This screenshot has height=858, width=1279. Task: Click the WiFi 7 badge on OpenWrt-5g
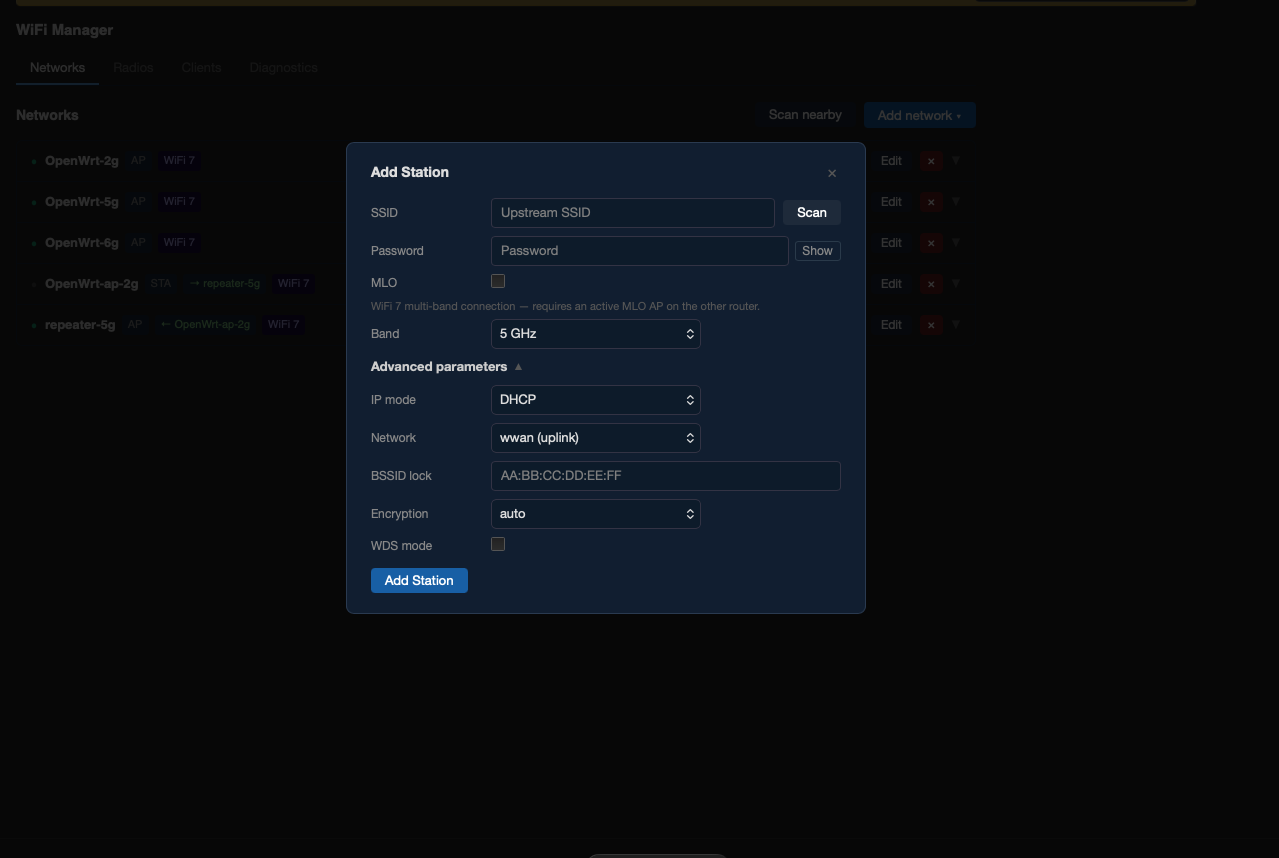click(x=179, y=201)
